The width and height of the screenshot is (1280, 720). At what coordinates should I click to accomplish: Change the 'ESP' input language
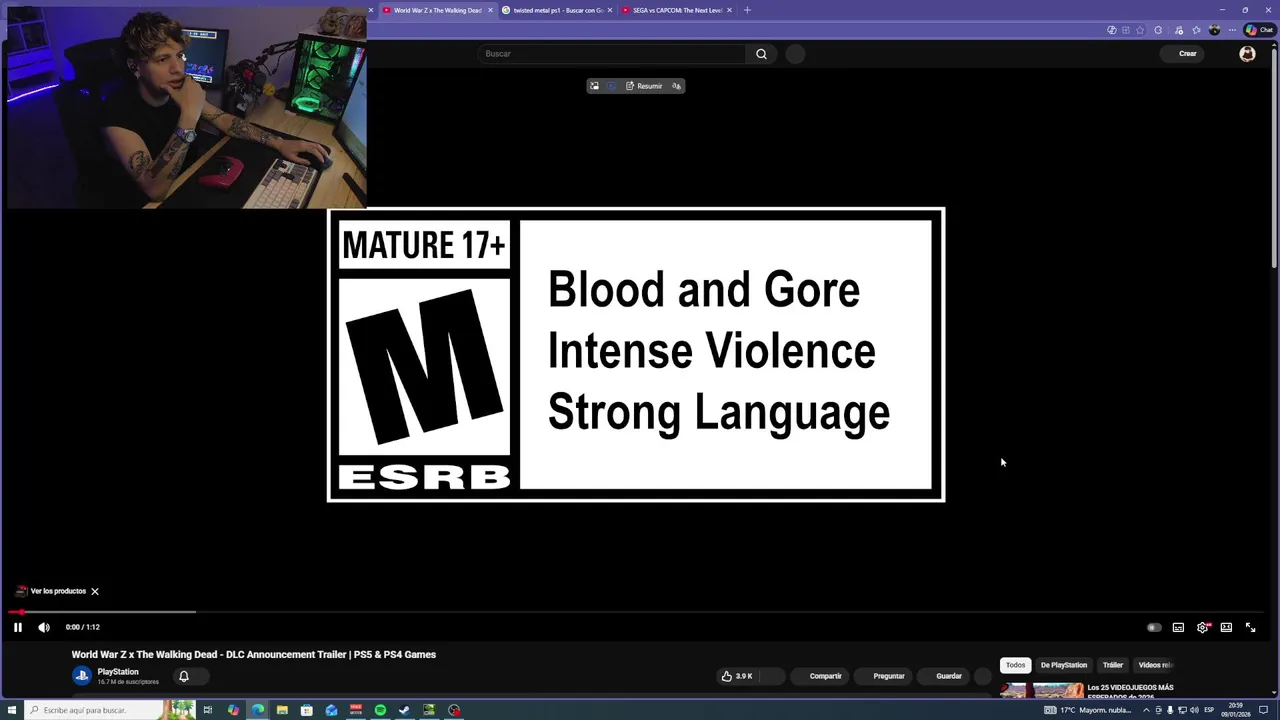[x=1209, y=710]
